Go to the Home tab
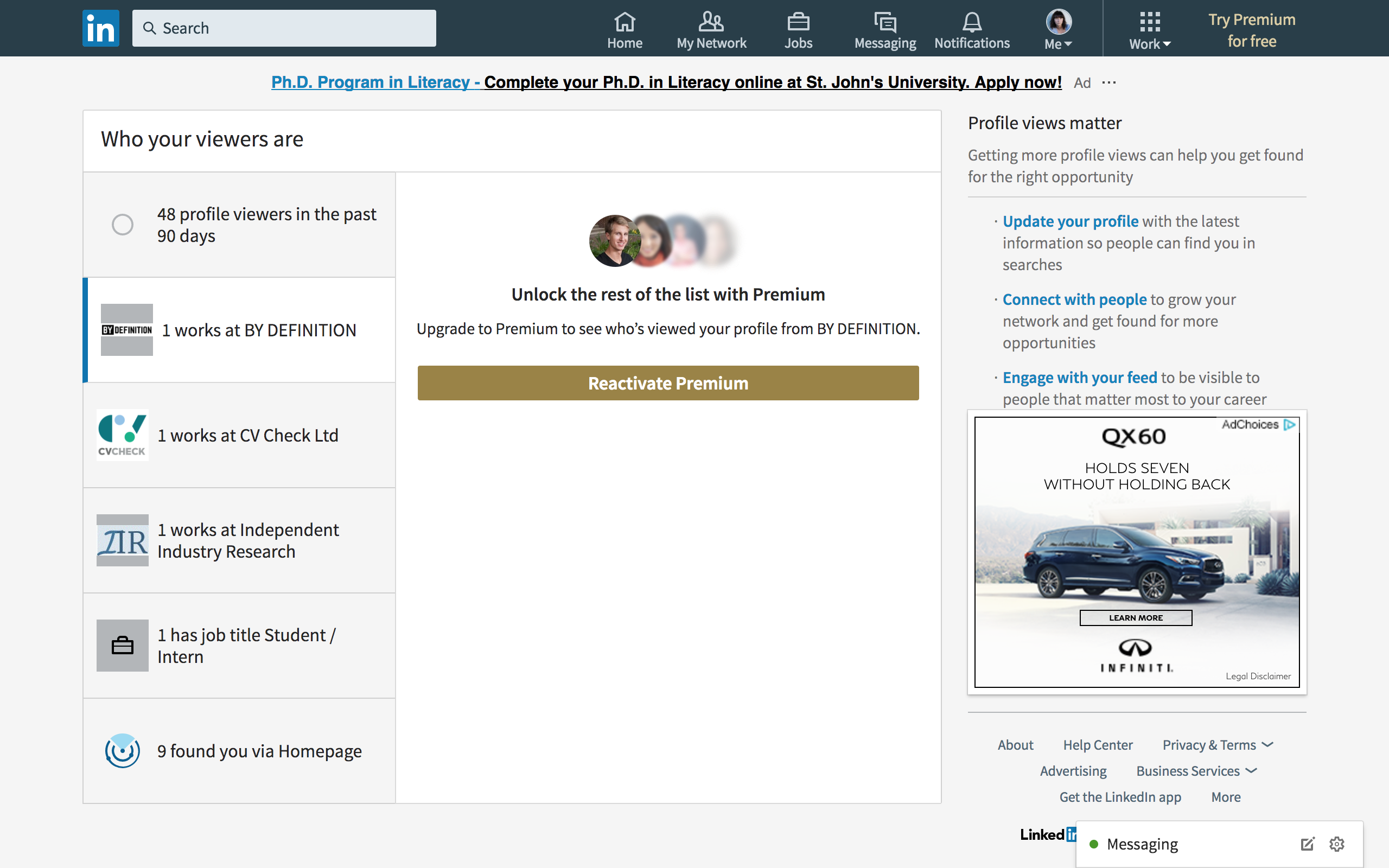 point(625,30)
